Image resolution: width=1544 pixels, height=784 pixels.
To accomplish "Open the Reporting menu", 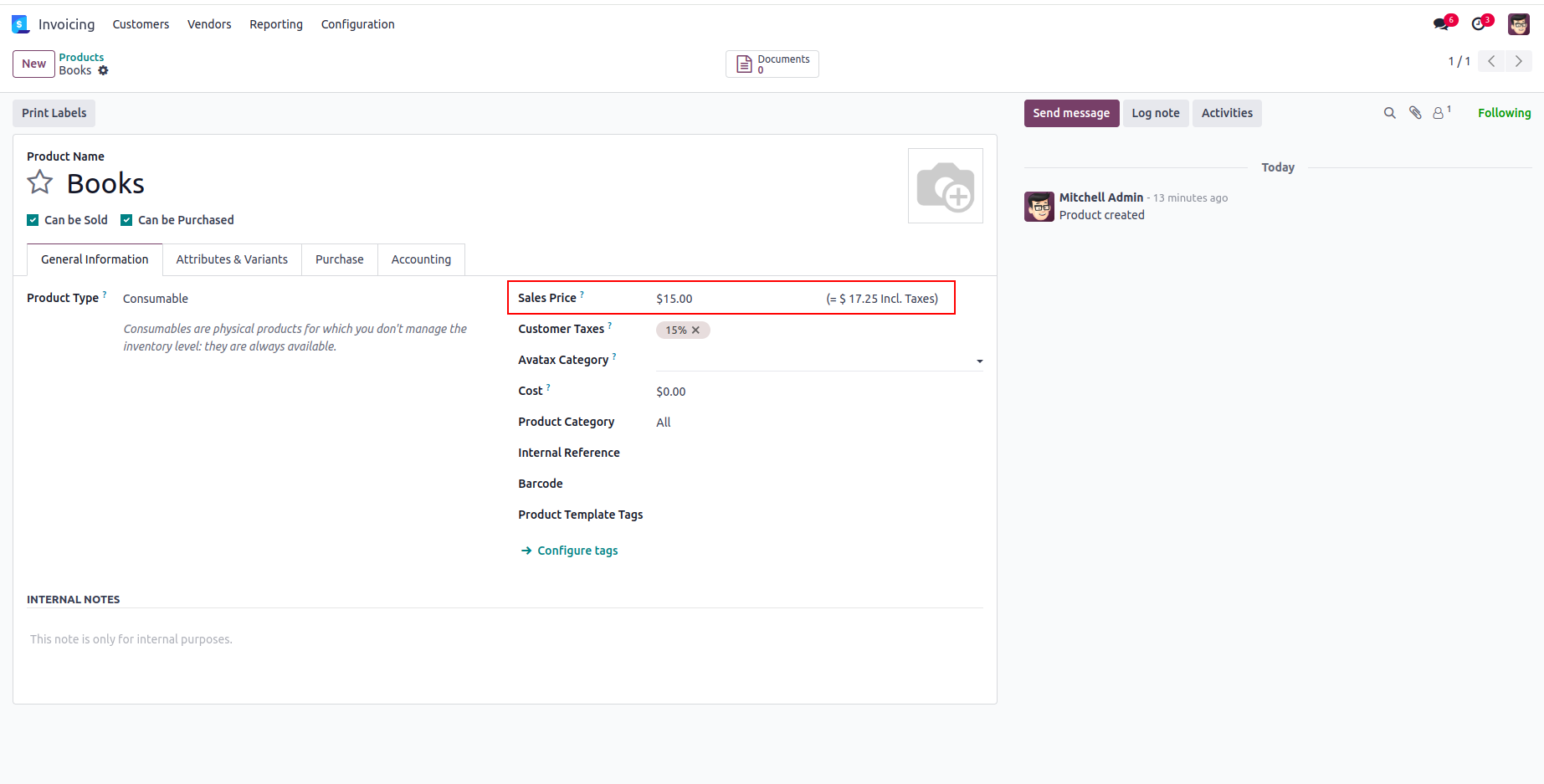I will [x=275, y=24].
